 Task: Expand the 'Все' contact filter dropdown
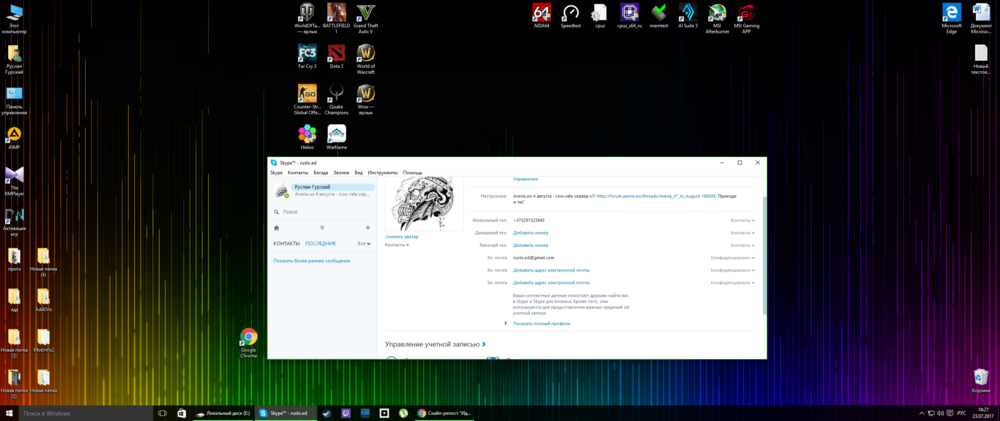(x=364, y=243)
